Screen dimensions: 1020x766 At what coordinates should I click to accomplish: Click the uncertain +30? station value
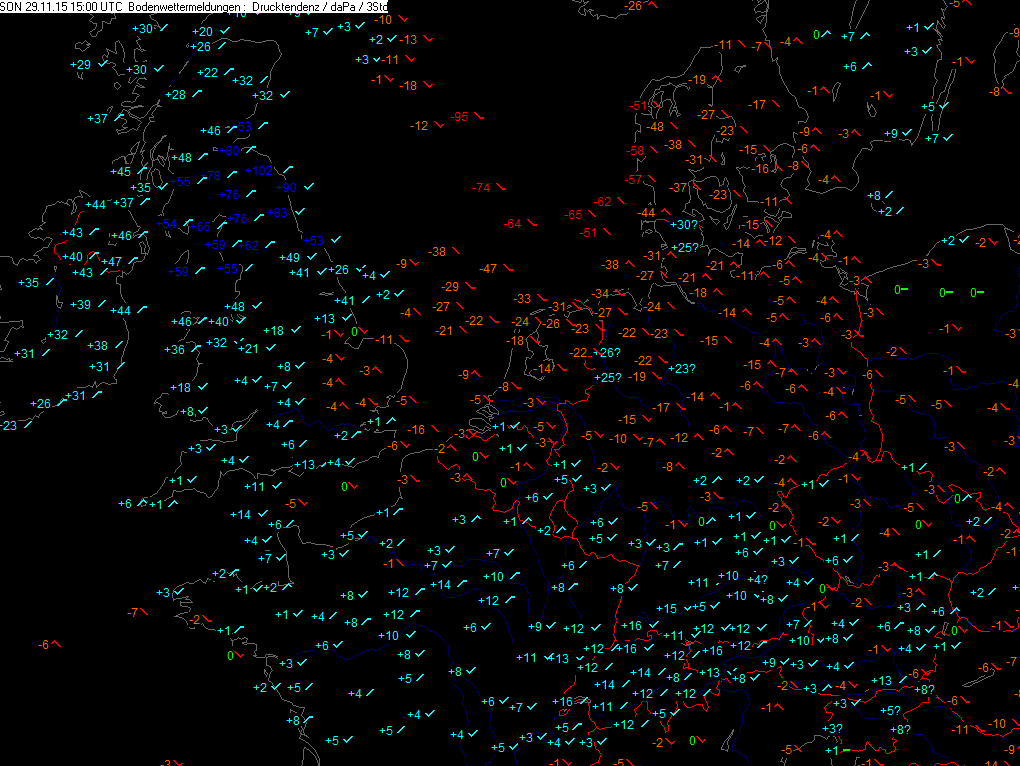point(684,226)
